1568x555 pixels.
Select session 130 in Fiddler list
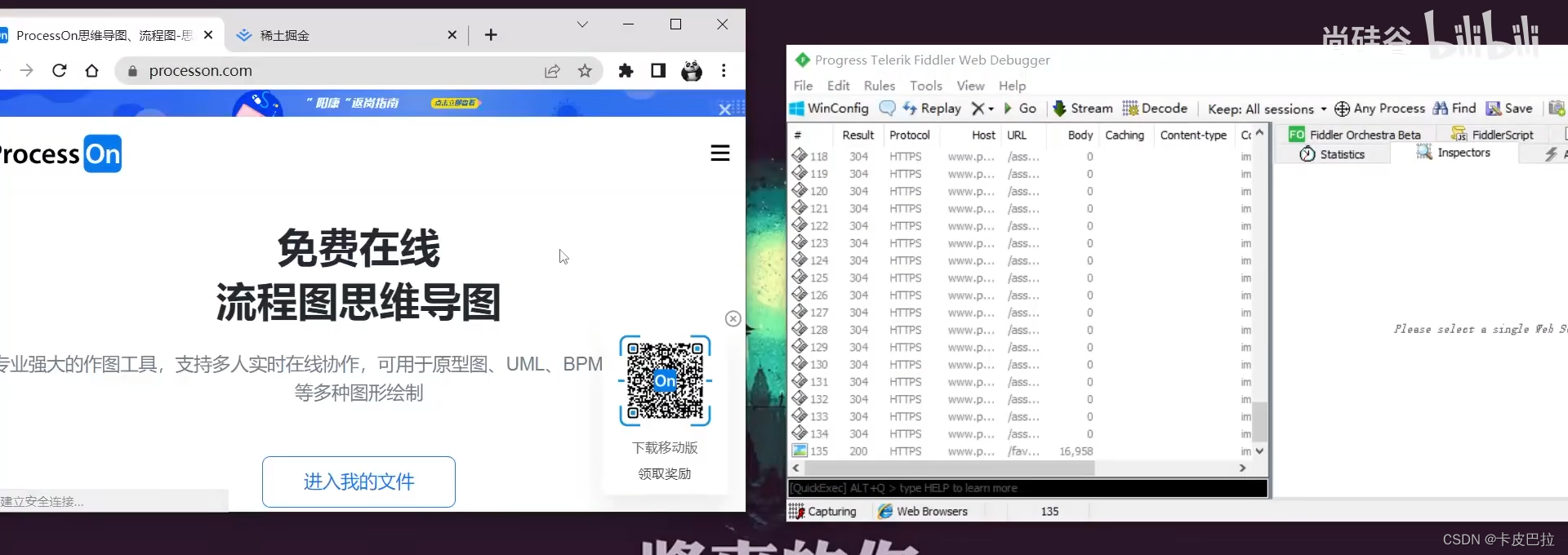click(x=1022, y=365)
